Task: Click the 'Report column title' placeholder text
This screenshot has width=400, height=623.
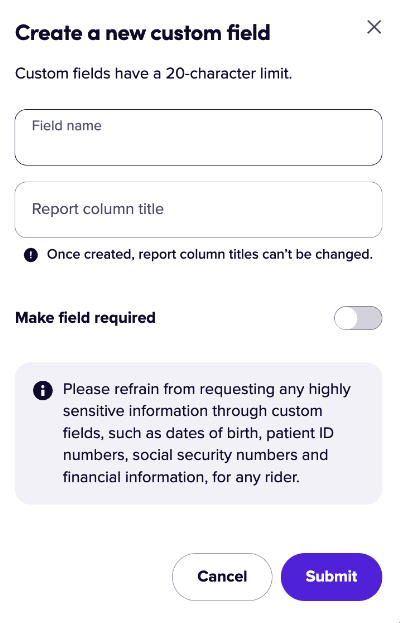Action: click(x=98, y=209)
